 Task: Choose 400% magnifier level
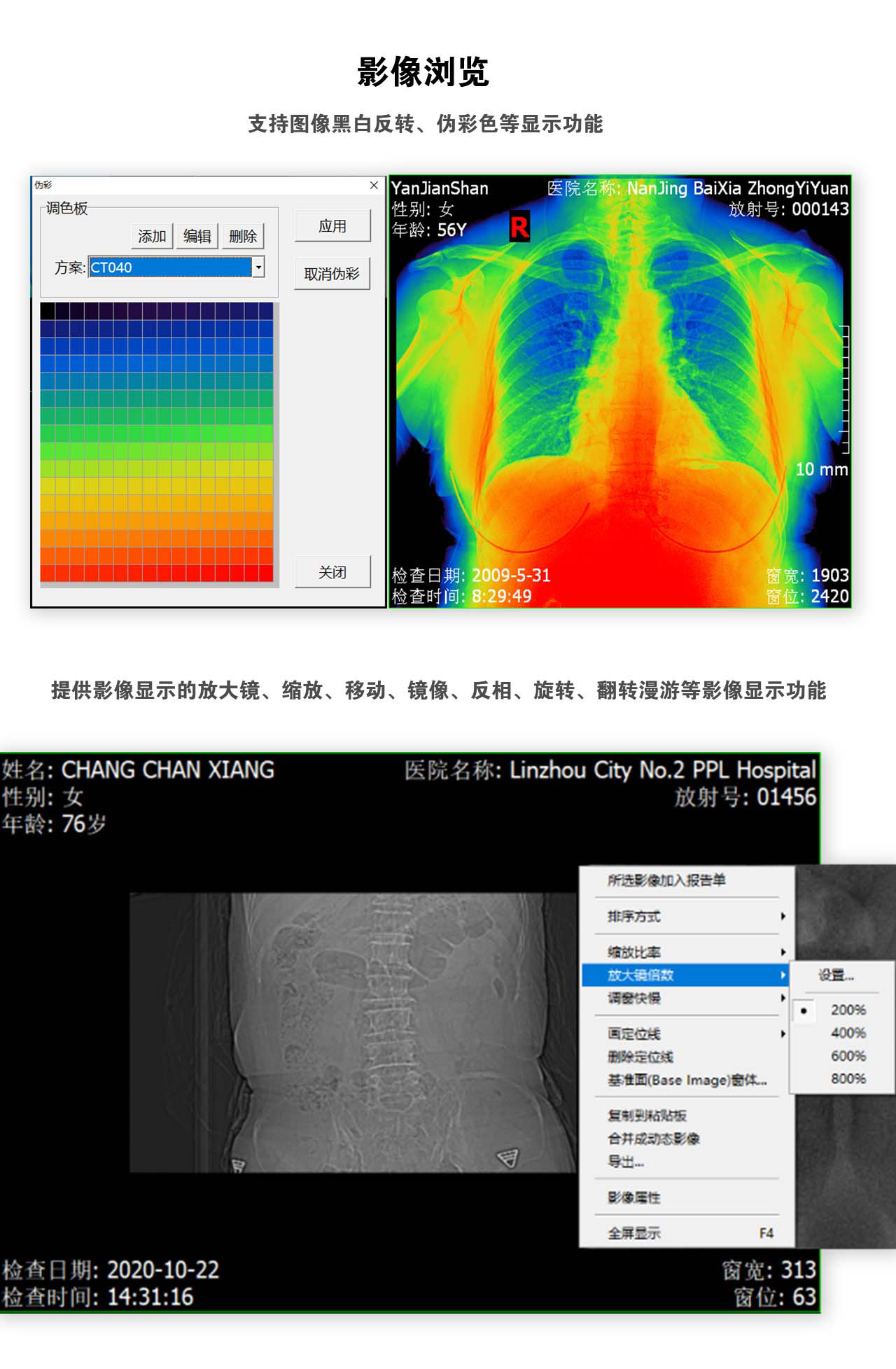point(848,1033)
